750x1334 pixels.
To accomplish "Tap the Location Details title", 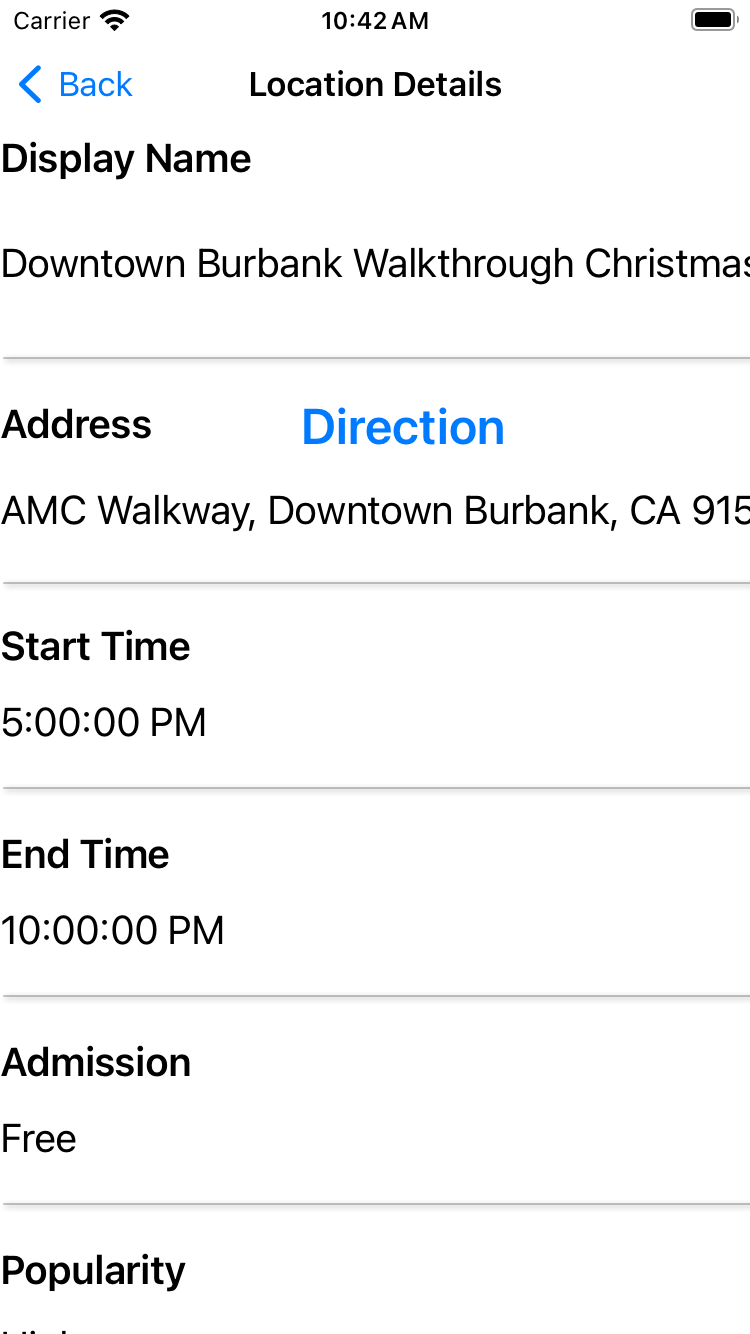I will pos(375,85).
